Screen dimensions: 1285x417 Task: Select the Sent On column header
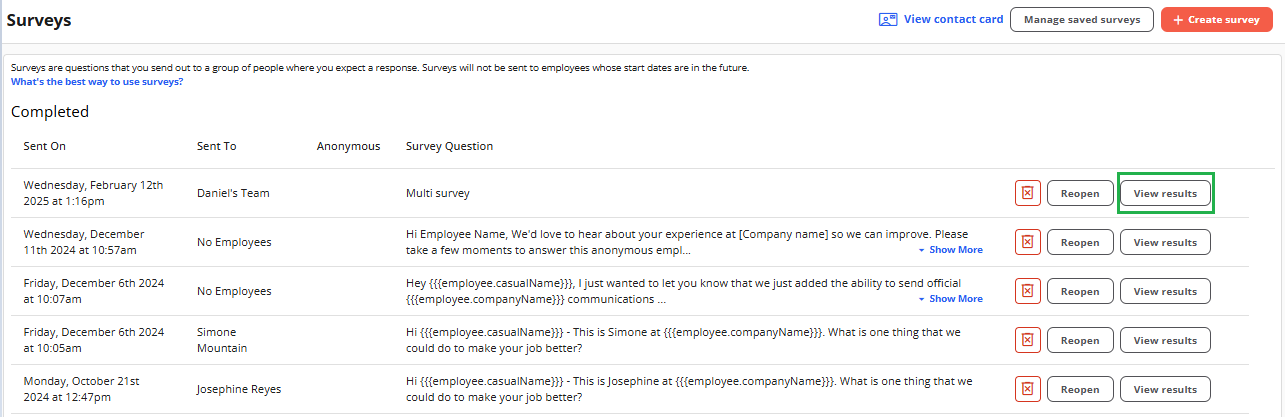point(45,146)
